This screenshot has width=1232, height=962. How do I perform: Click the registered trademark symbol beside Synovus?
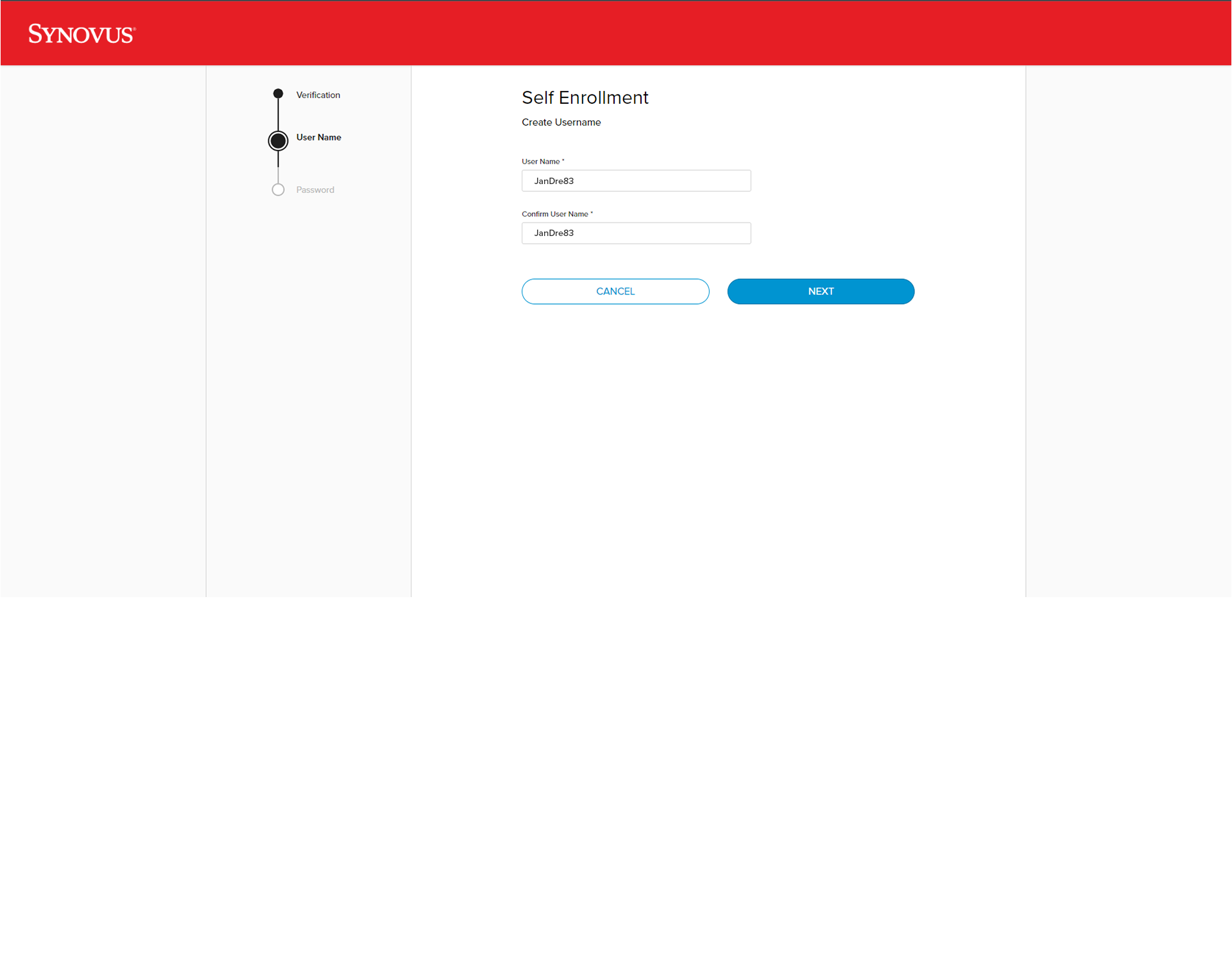(x=135, y=28)
